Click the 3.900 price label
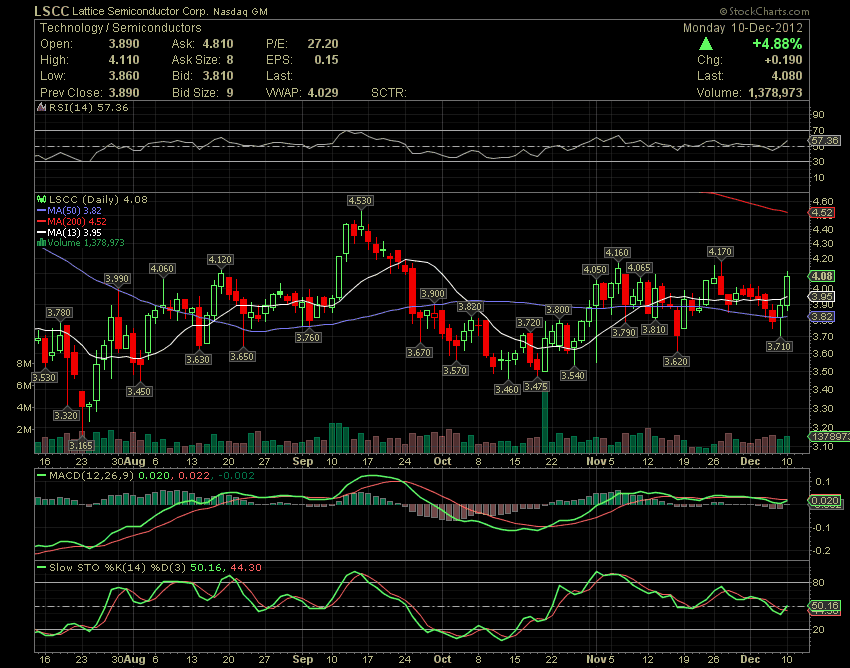 coord(433,294)
